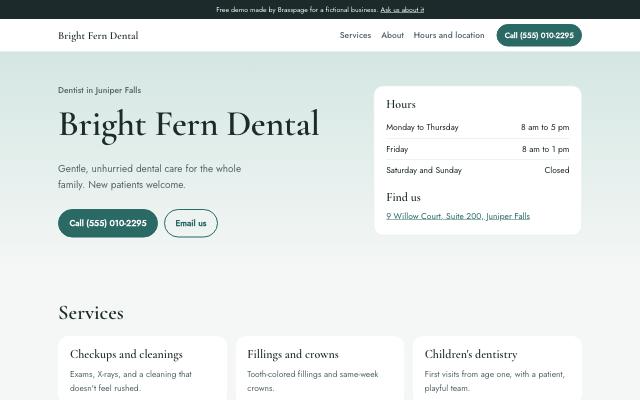Click the 'First visits from age one' description

495,381
